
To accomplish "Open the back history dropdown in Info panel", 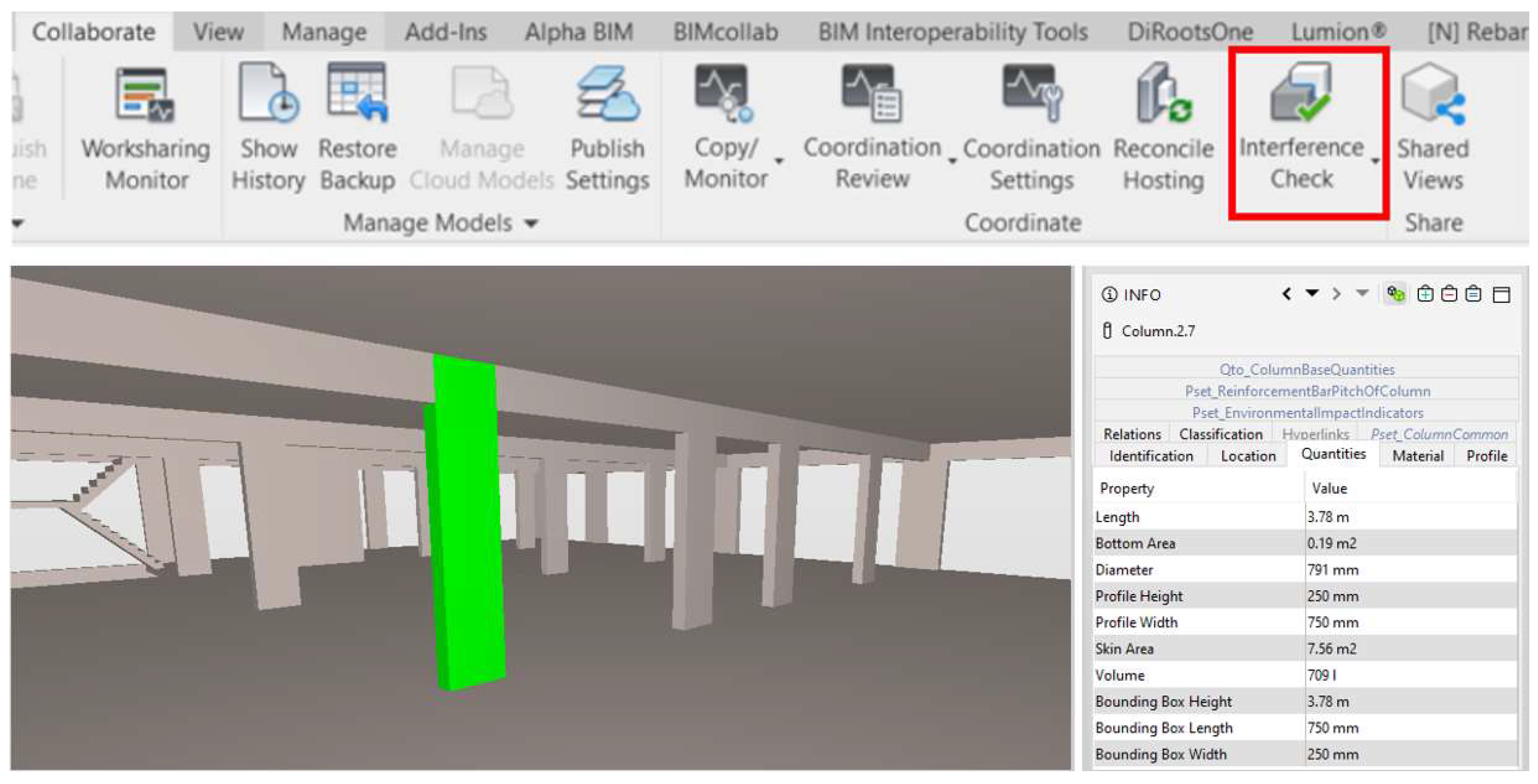I will [1312, 293].
